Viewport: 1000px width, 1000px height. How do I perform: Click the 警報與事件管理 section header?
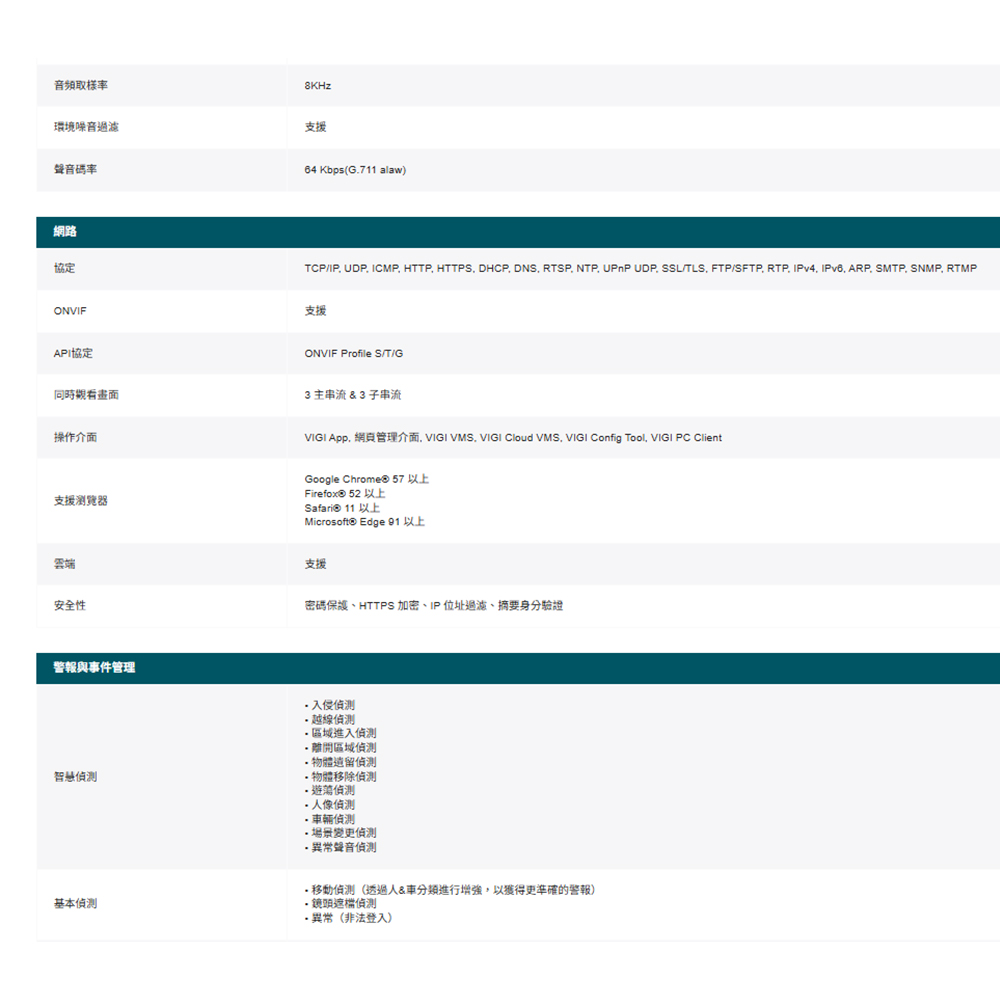[x=94, y=668]
